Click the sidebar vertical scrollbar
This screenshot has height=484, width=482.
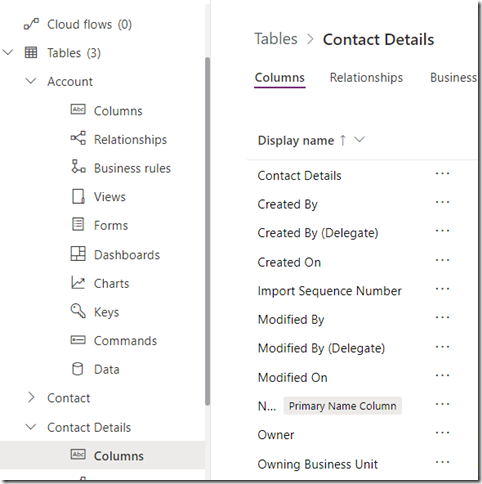pos(207,231)
